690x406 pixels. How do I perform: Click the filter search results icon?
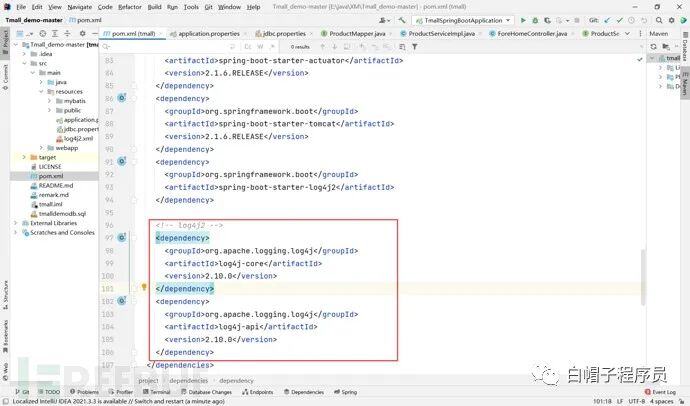[x=415, y=47]
